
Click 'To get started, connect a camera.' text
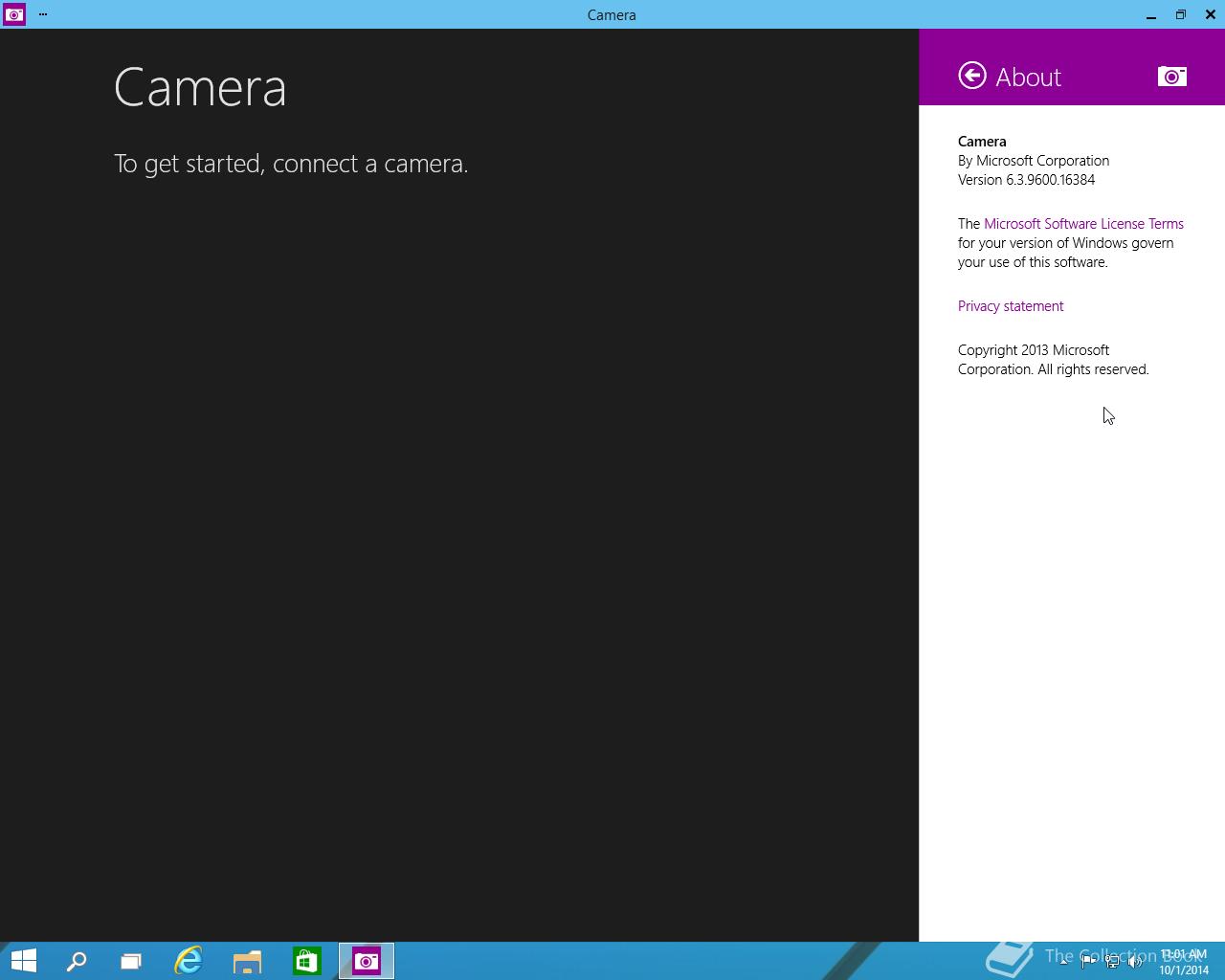pos(291,164)
